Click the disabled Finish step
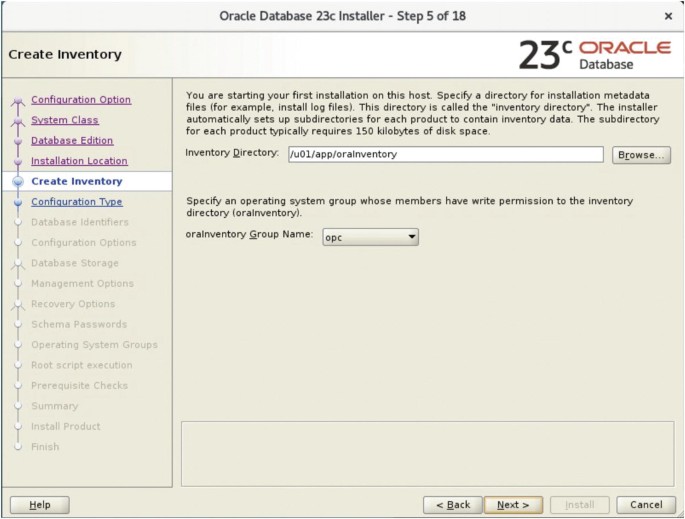 [x=45, y=447]
